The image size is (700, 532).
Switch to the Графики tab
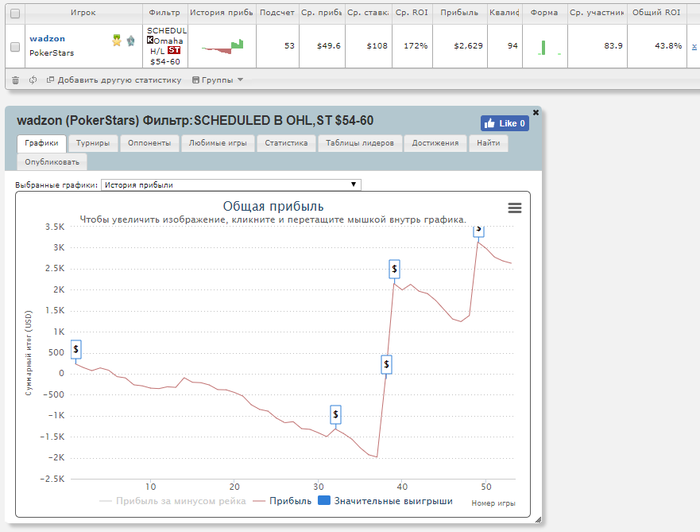point(42,143)
